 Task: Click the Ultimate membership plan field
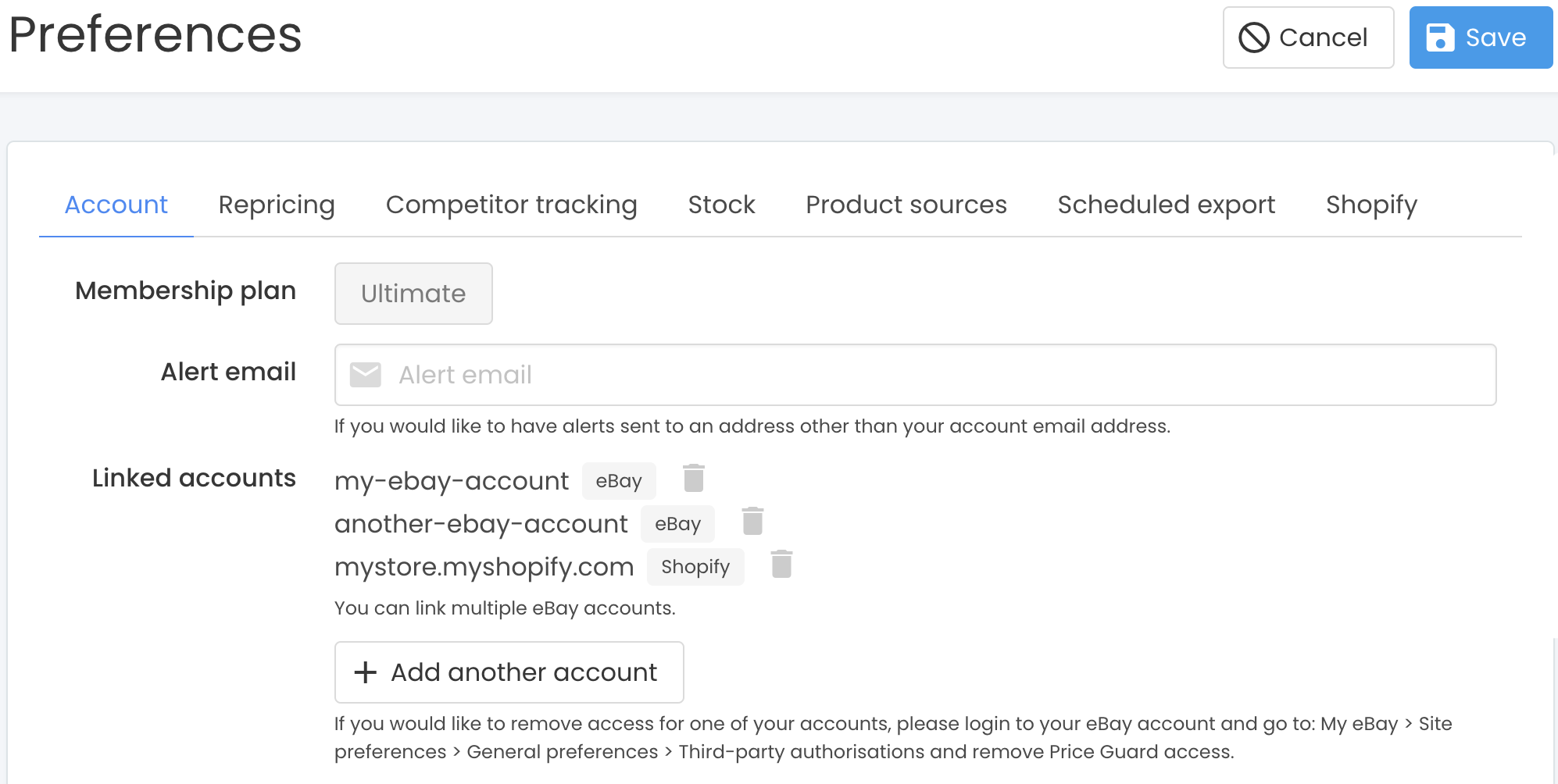pos(413,294)
